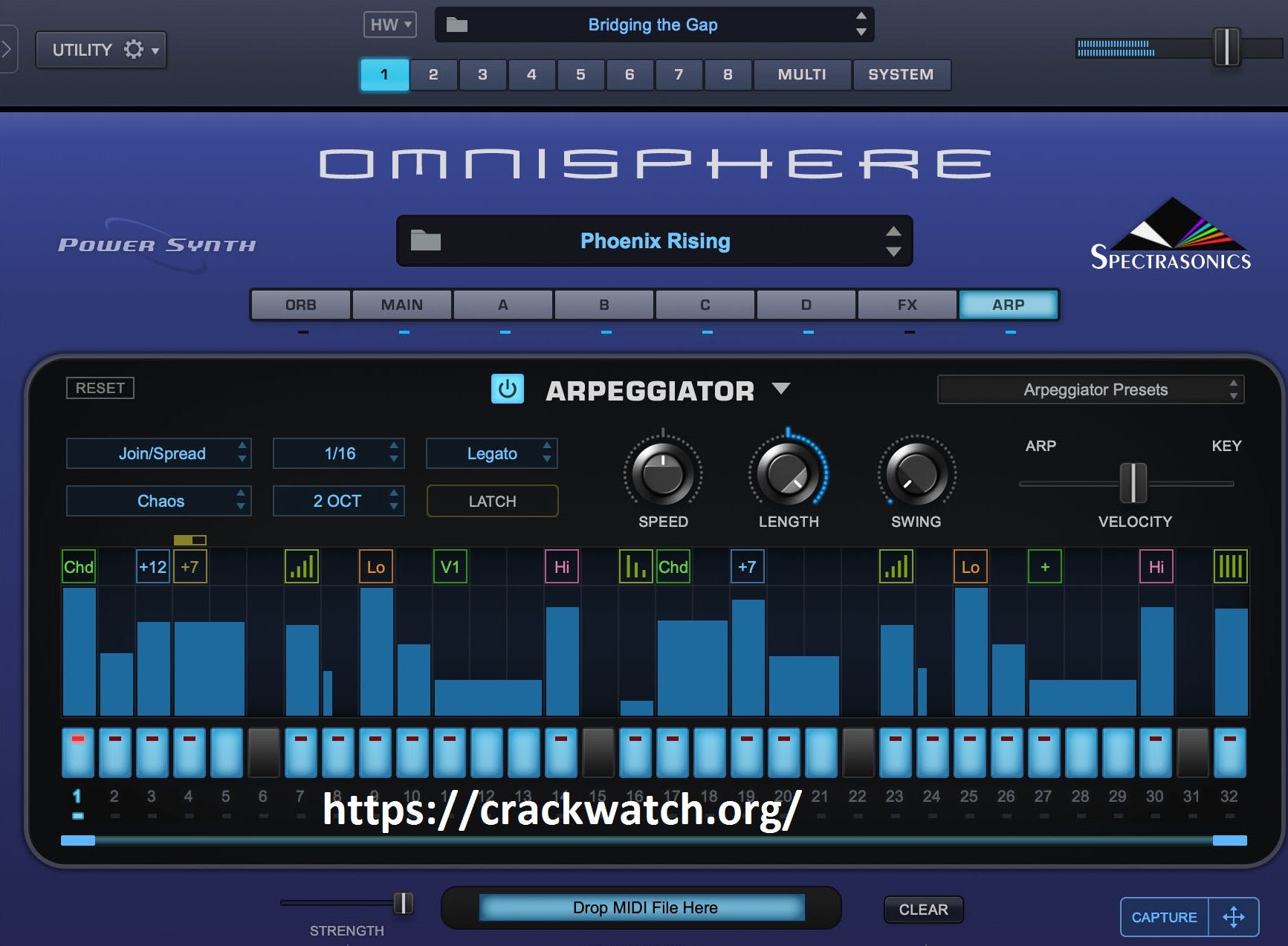
Task: Click the falling bars modifier on step 16
Action: (636, 567)
